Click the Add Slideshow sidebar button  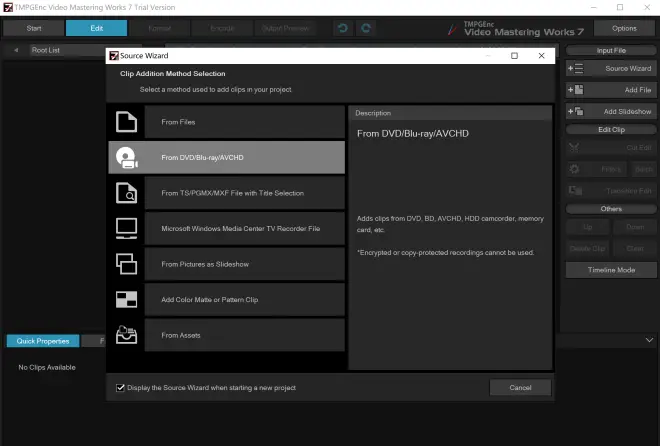point(611,112)
